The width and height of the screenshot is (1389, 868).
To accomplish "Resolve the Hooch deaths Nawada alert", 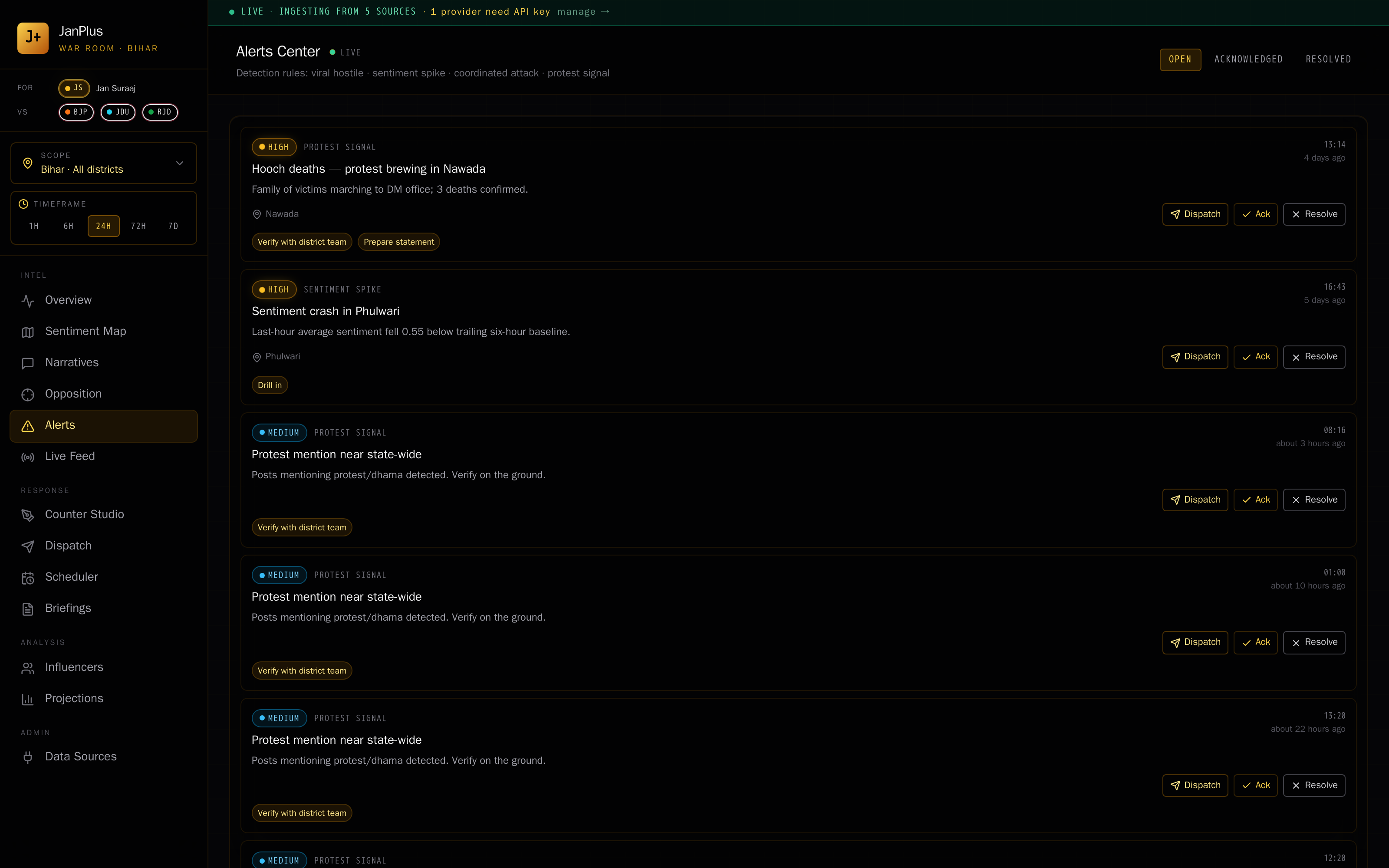I will [x=1314, y=214].
